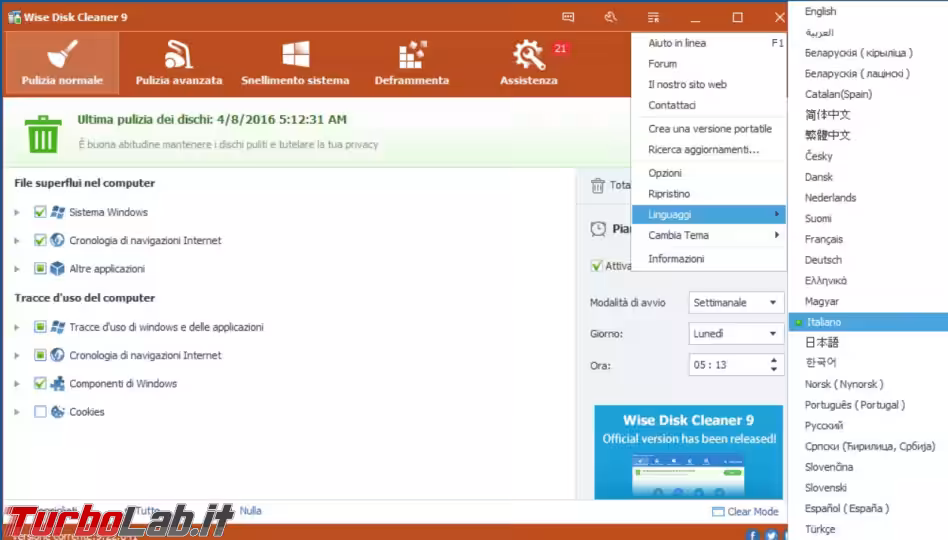Toggle first Cronologia di navigazioni Internet checkbox
The image size is (948, 540).
(x=40, y=240)
